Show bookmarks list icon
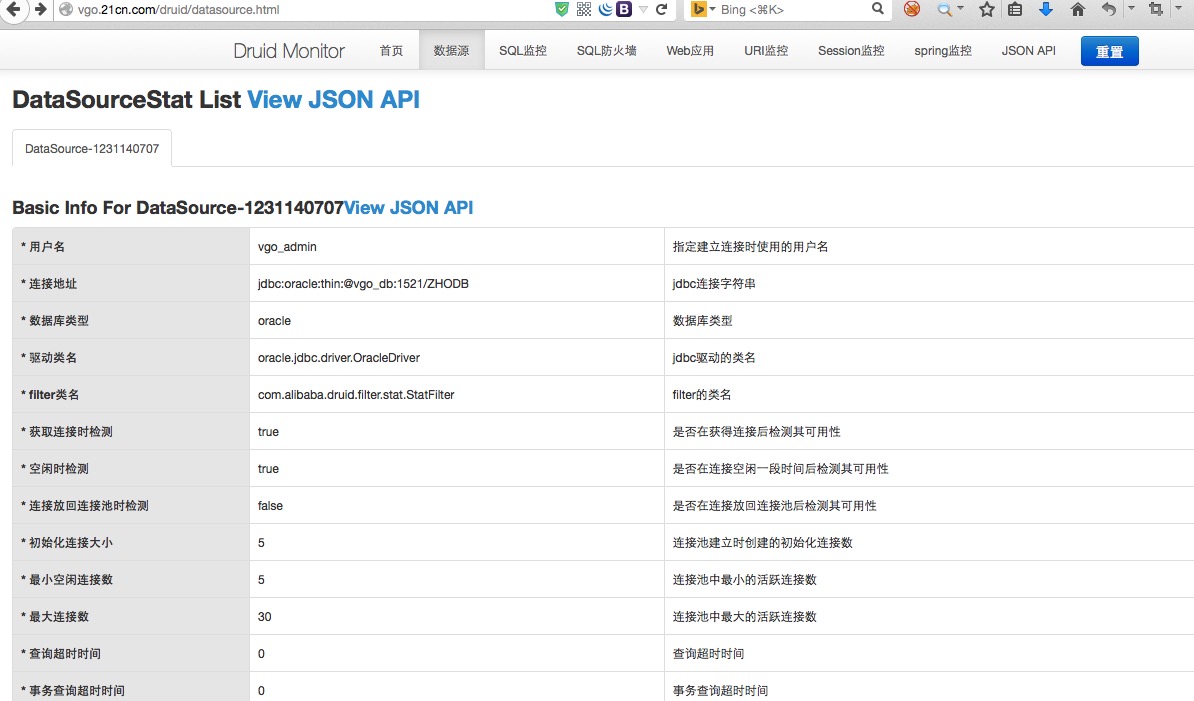This screenshot has width=1194, height=701. [1015, 9]
